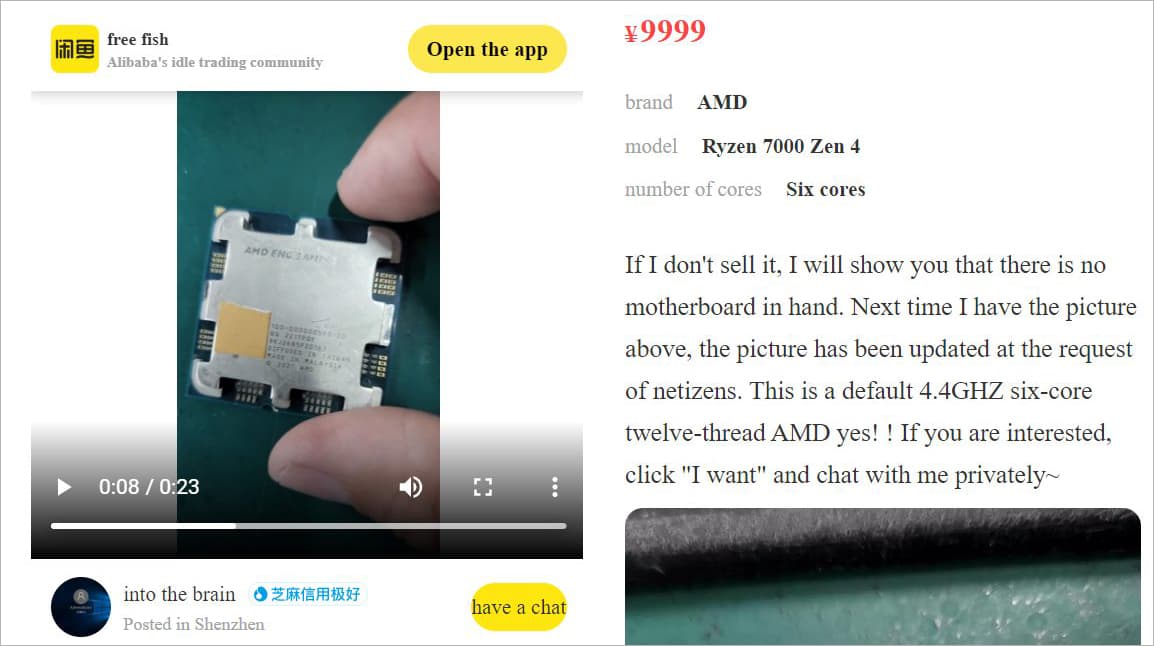Viewport: 1154px width, 646px height.
Task: Click the video timestamp 0:08 / 0:23
Action: tap(149, 487)
